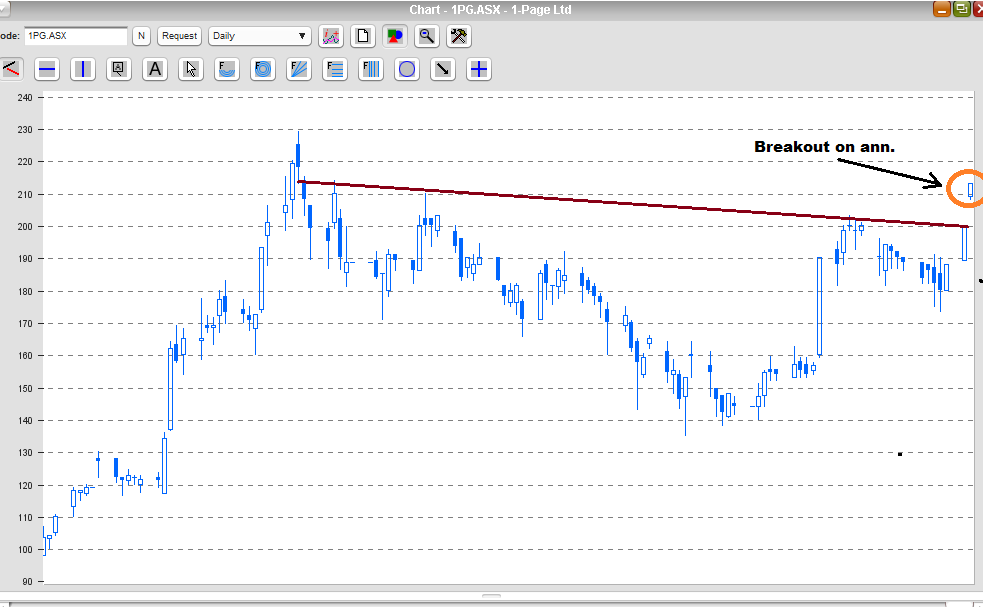Image resolution: width=983 pixels, height=607 pixels.
Task: Select the trend line drawing tool
Action: (11, 69)
